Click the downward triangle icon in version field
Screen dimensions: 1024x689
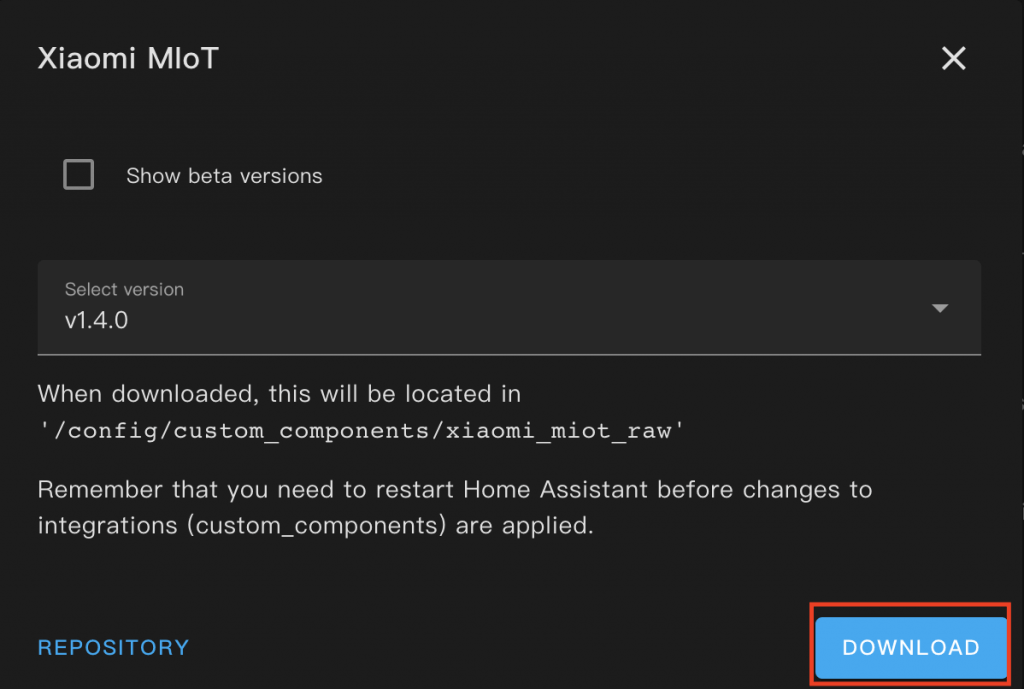(x=940, y=308)
